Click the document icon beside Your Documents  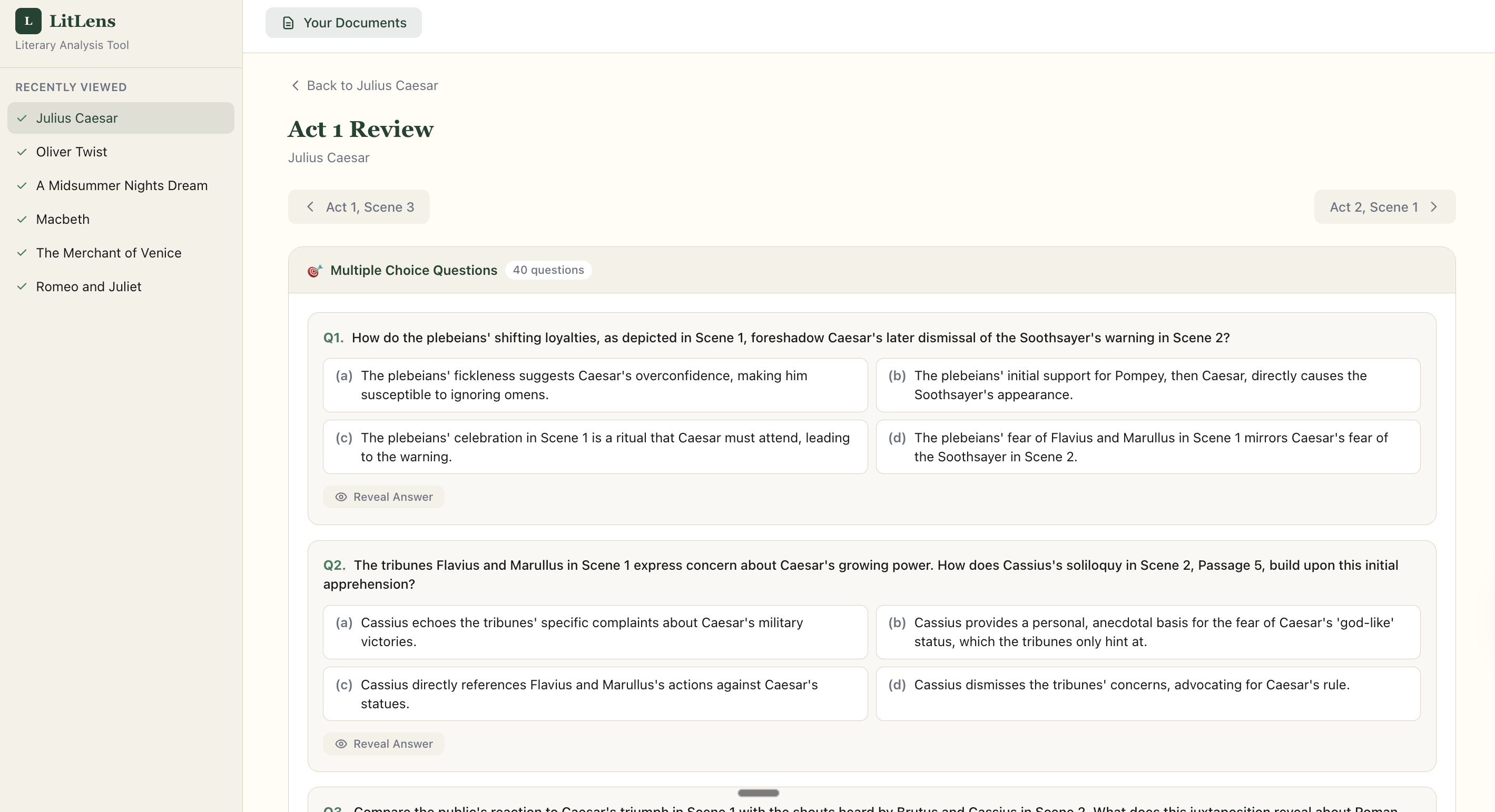coord(288,23)
